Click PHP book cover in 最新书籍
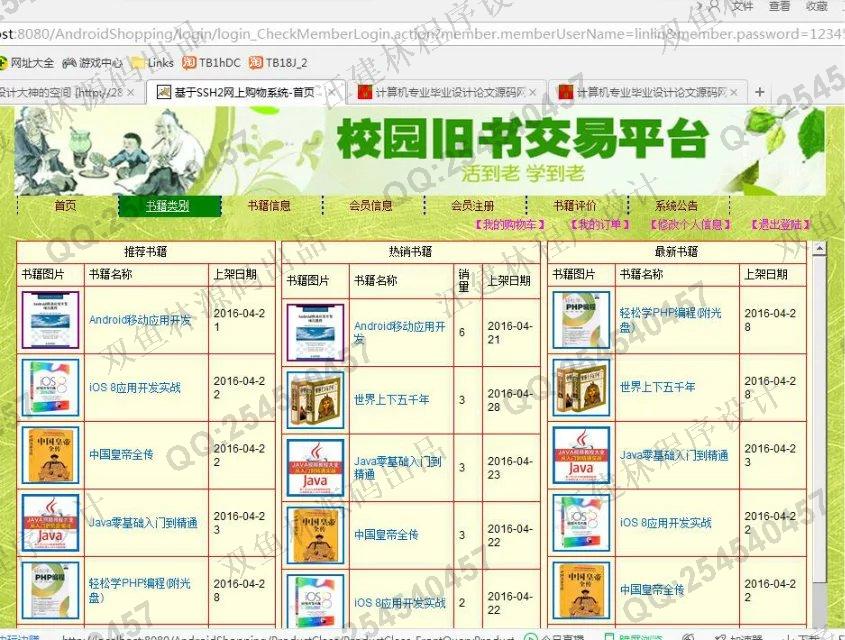 click(581, 319)
